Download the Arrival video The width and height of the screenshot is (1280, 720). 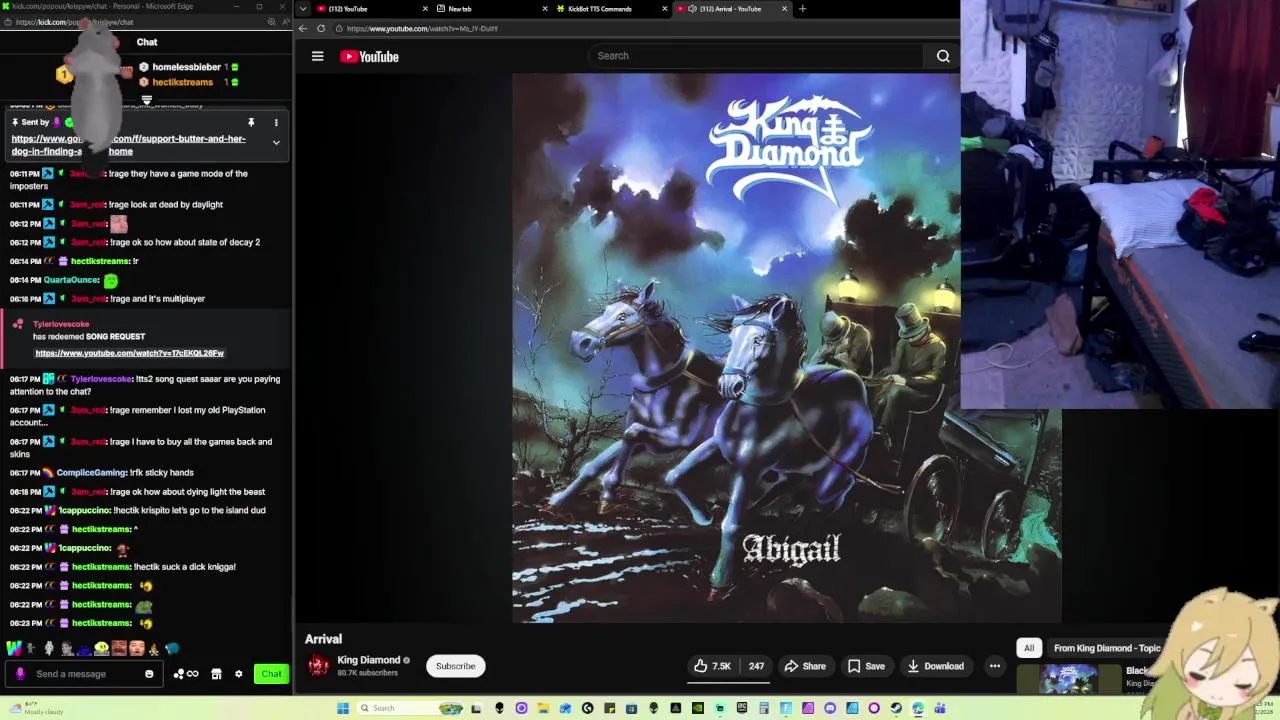click(935, 666)
